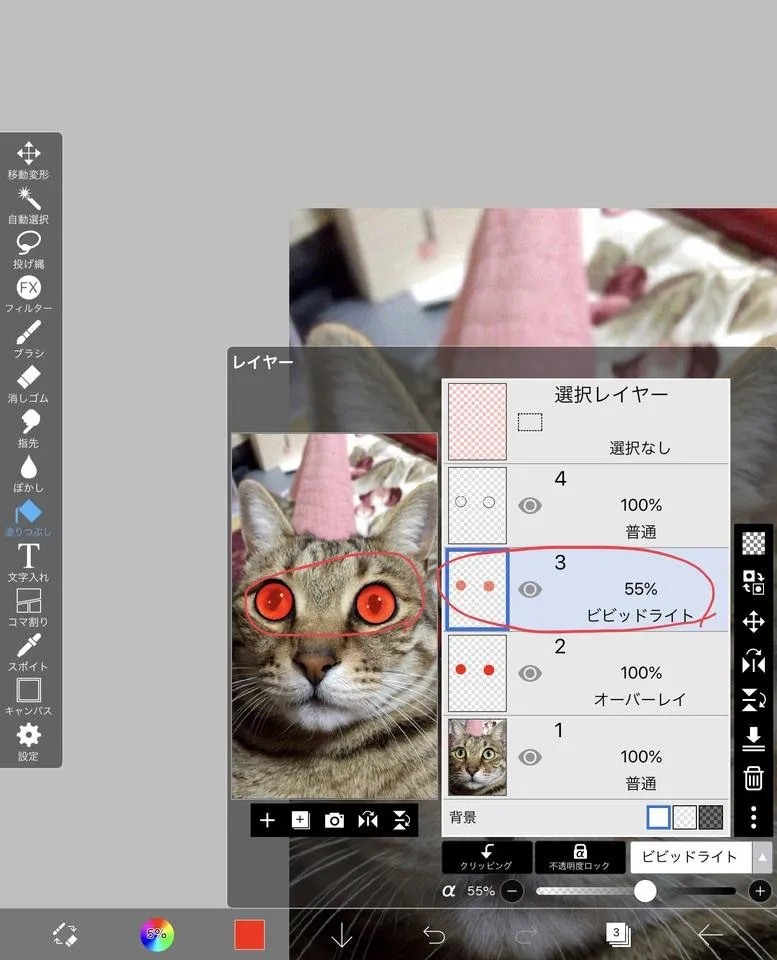The width and height of the screenshot is (777, 960).
Task: Select dark transparent background option
Action: [x=711, y=817]
